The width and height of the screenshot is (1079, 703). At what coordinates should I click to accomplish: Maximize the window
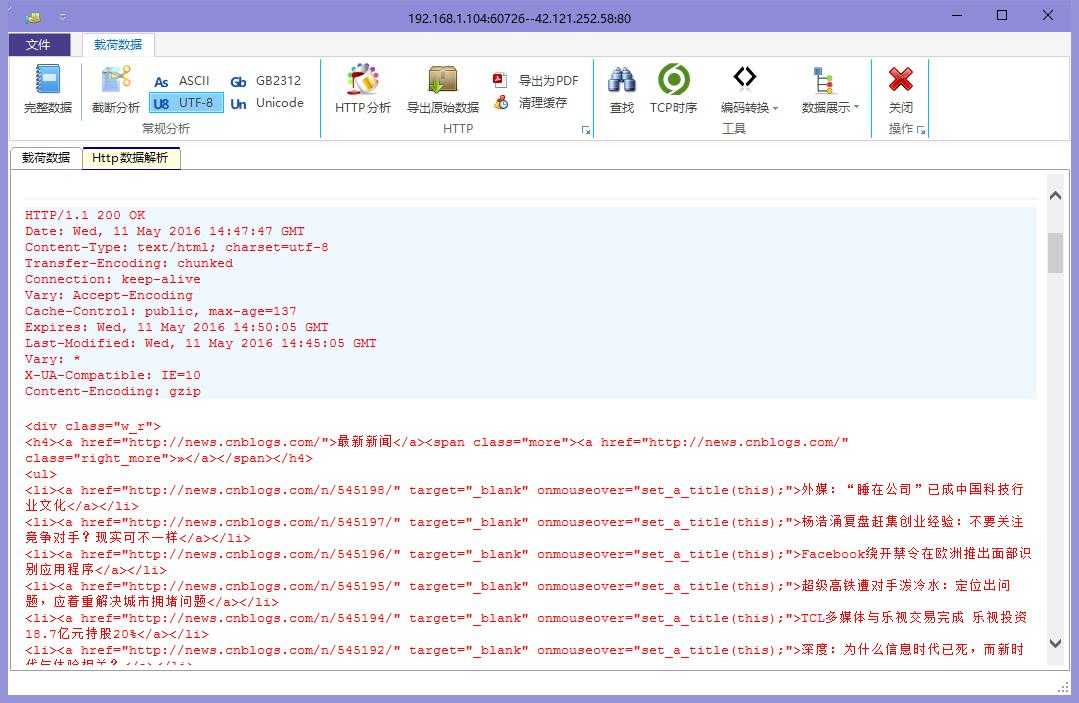(1002, 15)
